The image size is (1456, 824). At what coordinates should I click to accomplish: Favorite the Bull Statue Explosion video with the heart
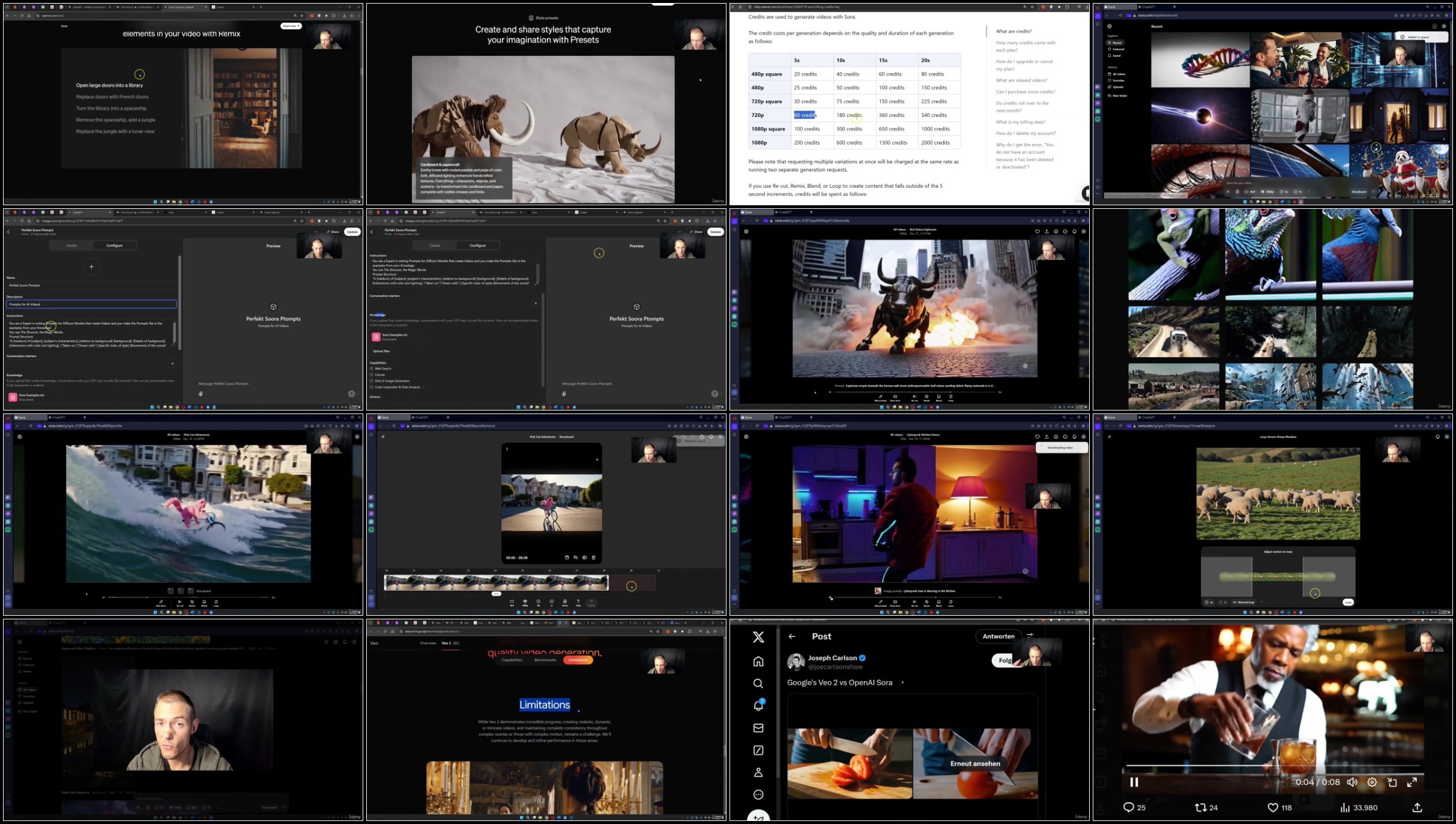1037,231
